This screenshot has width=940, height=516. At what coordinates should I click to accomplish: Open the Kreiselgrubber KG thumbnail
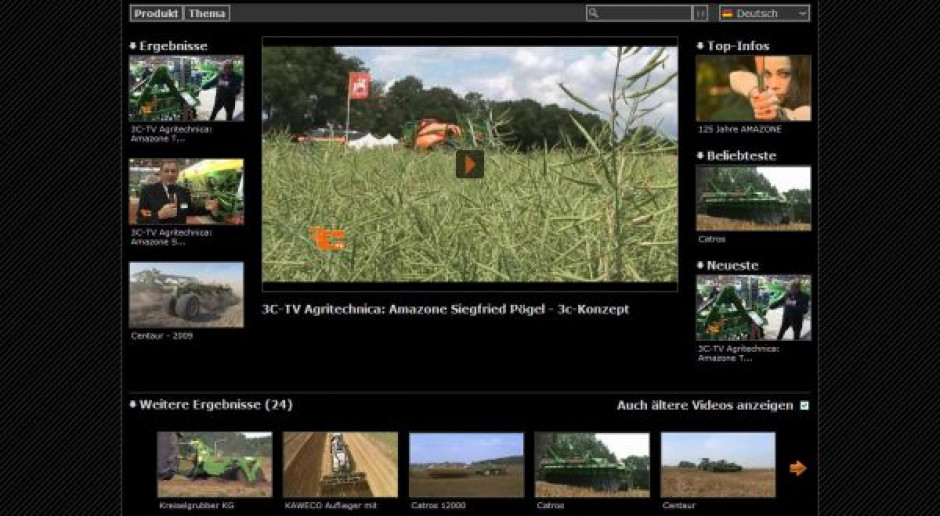pyautogui.click(x=215, y=464)
